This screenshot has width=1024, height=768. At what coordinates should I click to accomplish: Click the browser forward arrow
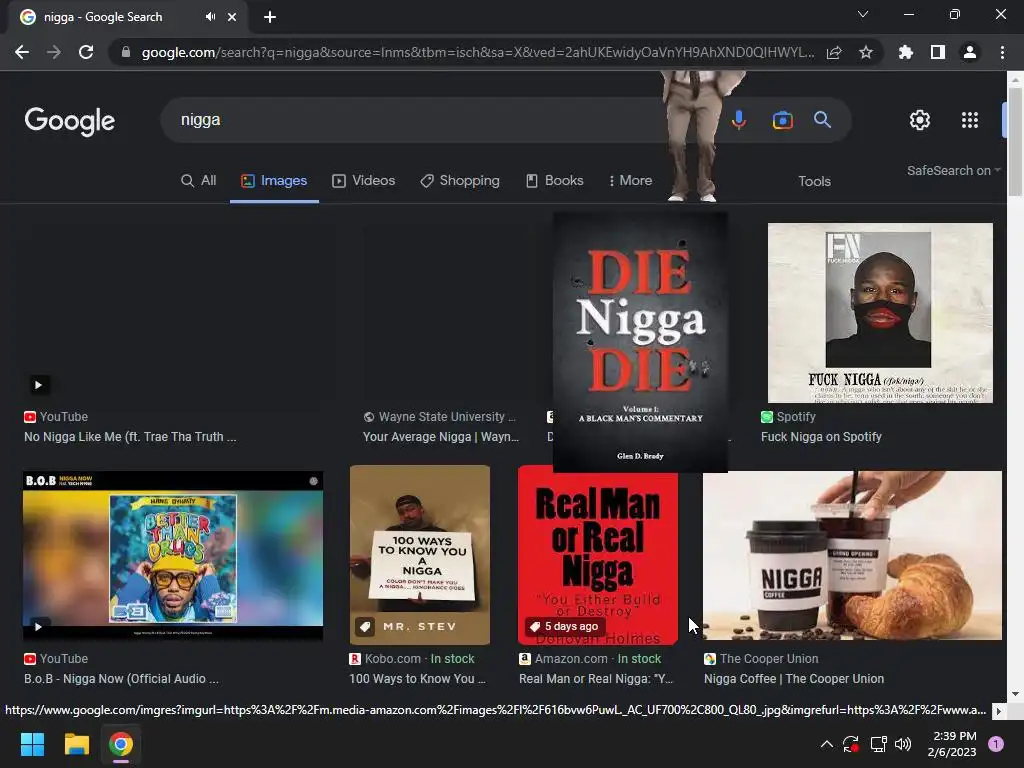click(x=54, y=52)
